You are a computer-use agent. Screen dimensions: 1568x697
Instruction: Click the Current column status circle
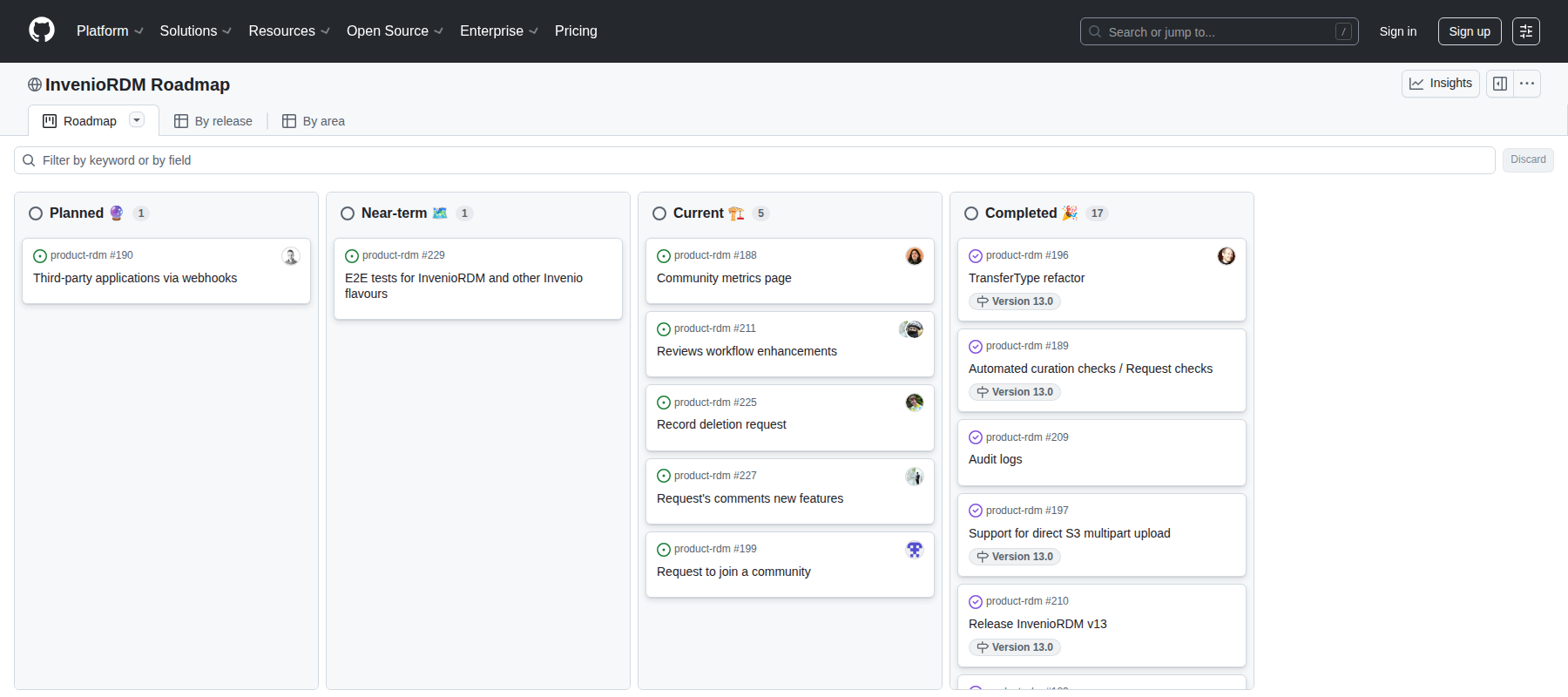click(659, 213)
